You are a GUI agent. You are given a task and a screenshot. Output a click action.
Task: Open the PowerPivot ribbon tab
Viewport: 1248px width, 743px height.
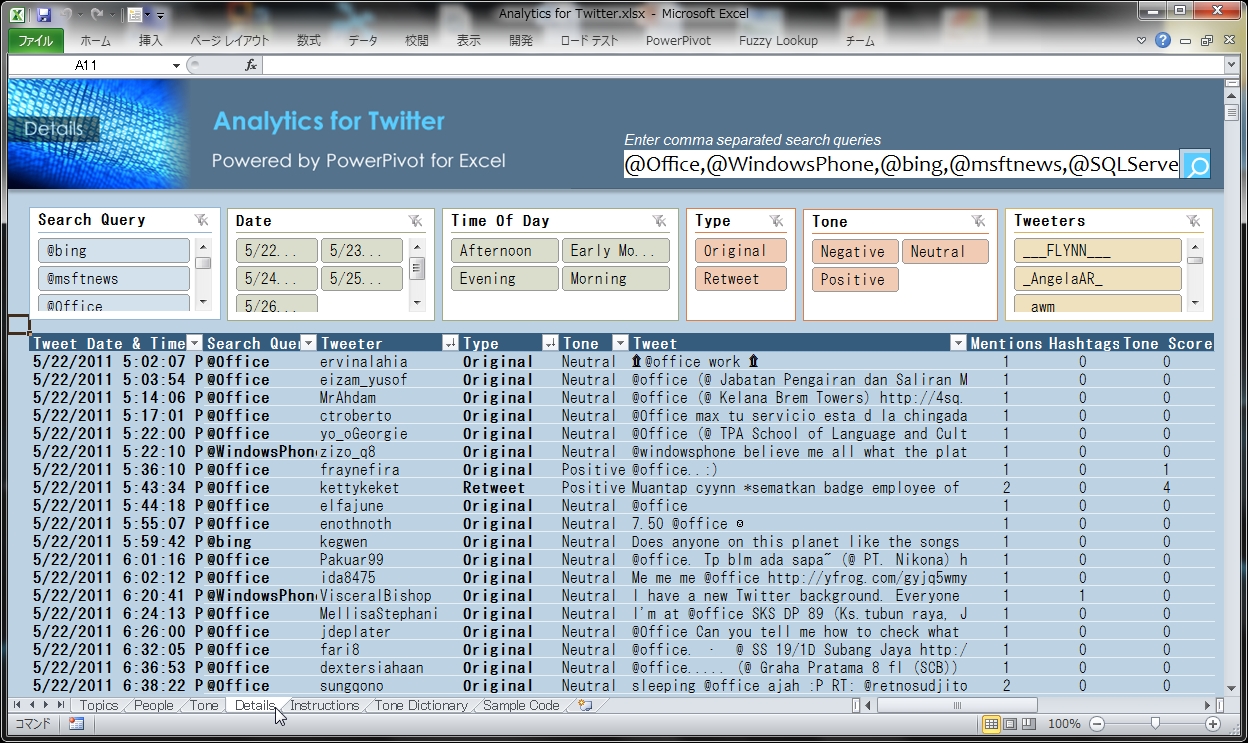678,41
